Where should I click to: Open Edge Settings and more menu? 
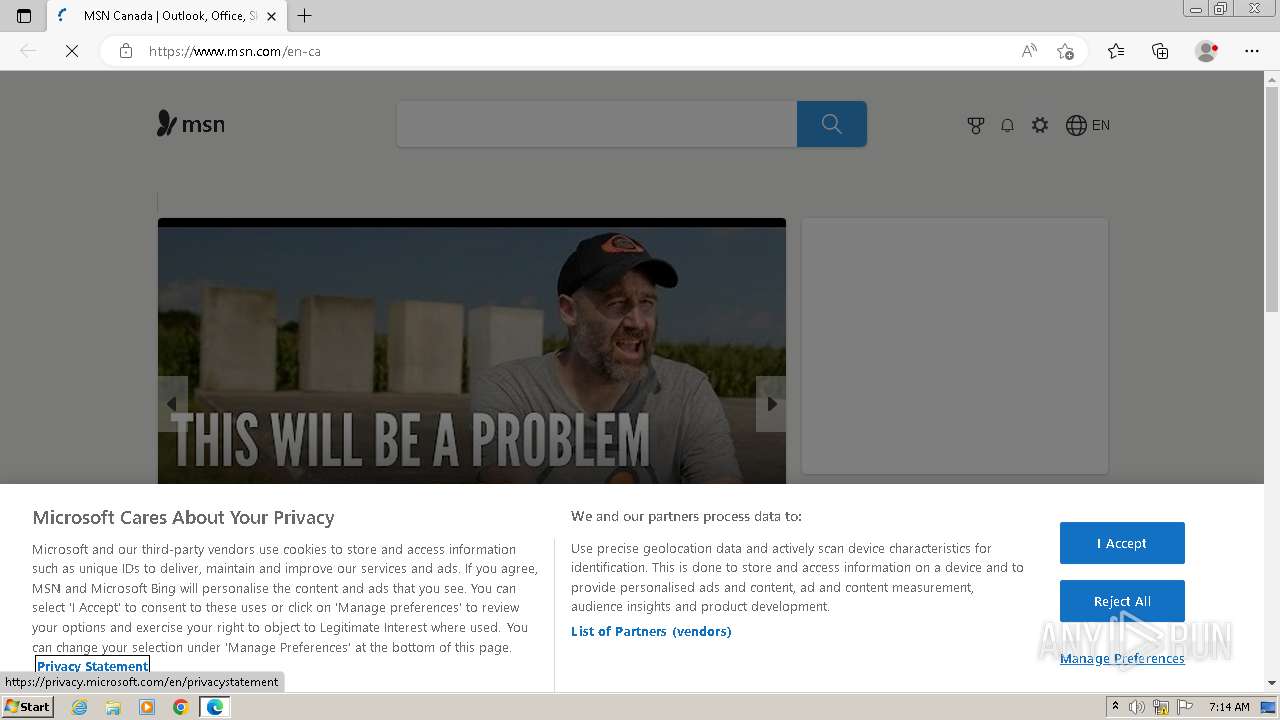point(1252,51)
